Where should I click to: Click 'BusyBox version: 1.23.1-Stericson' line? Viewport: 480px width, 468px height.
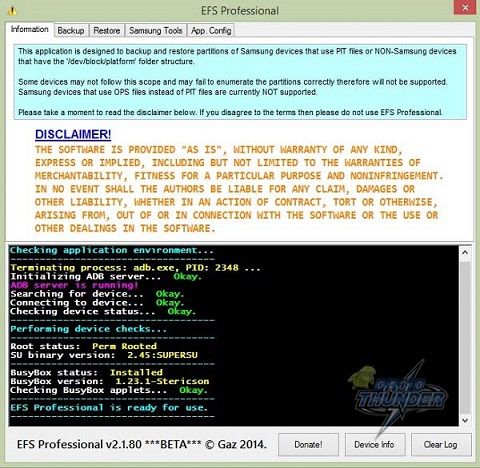click(x=110, y=381)
